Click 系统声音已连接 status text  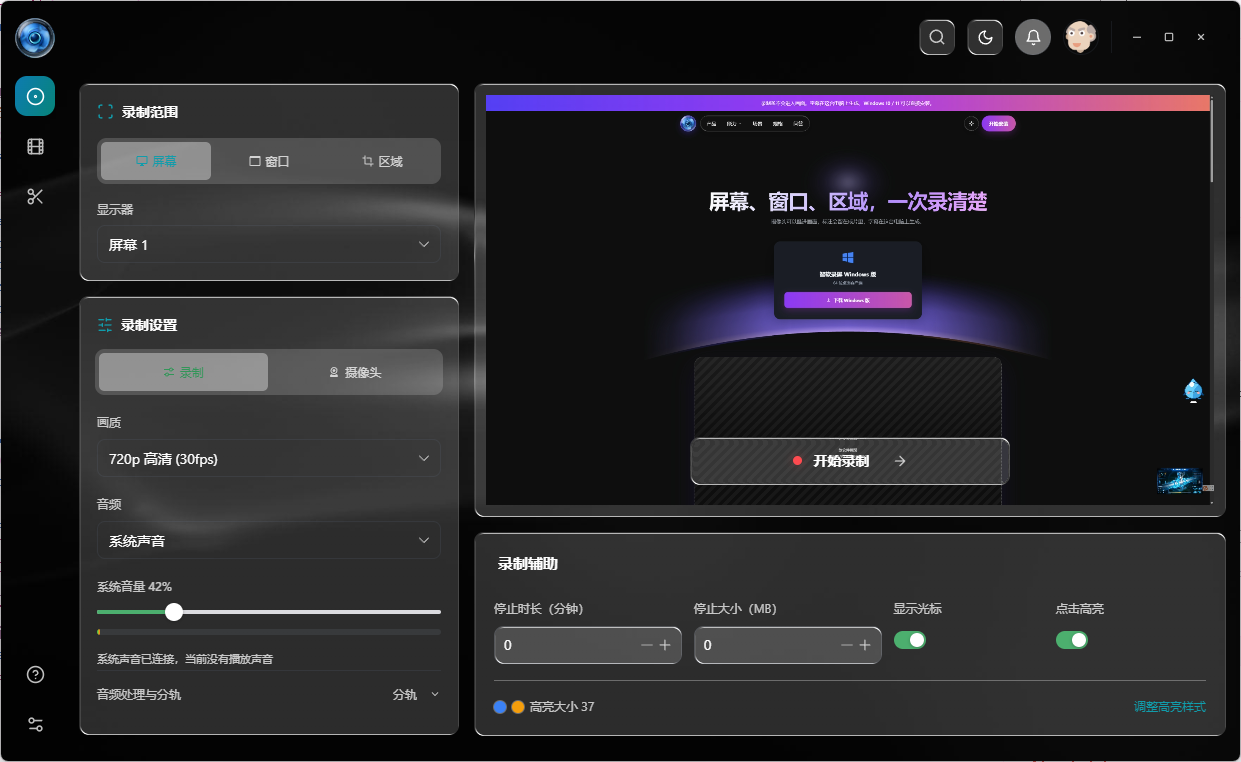pos(185,659)
